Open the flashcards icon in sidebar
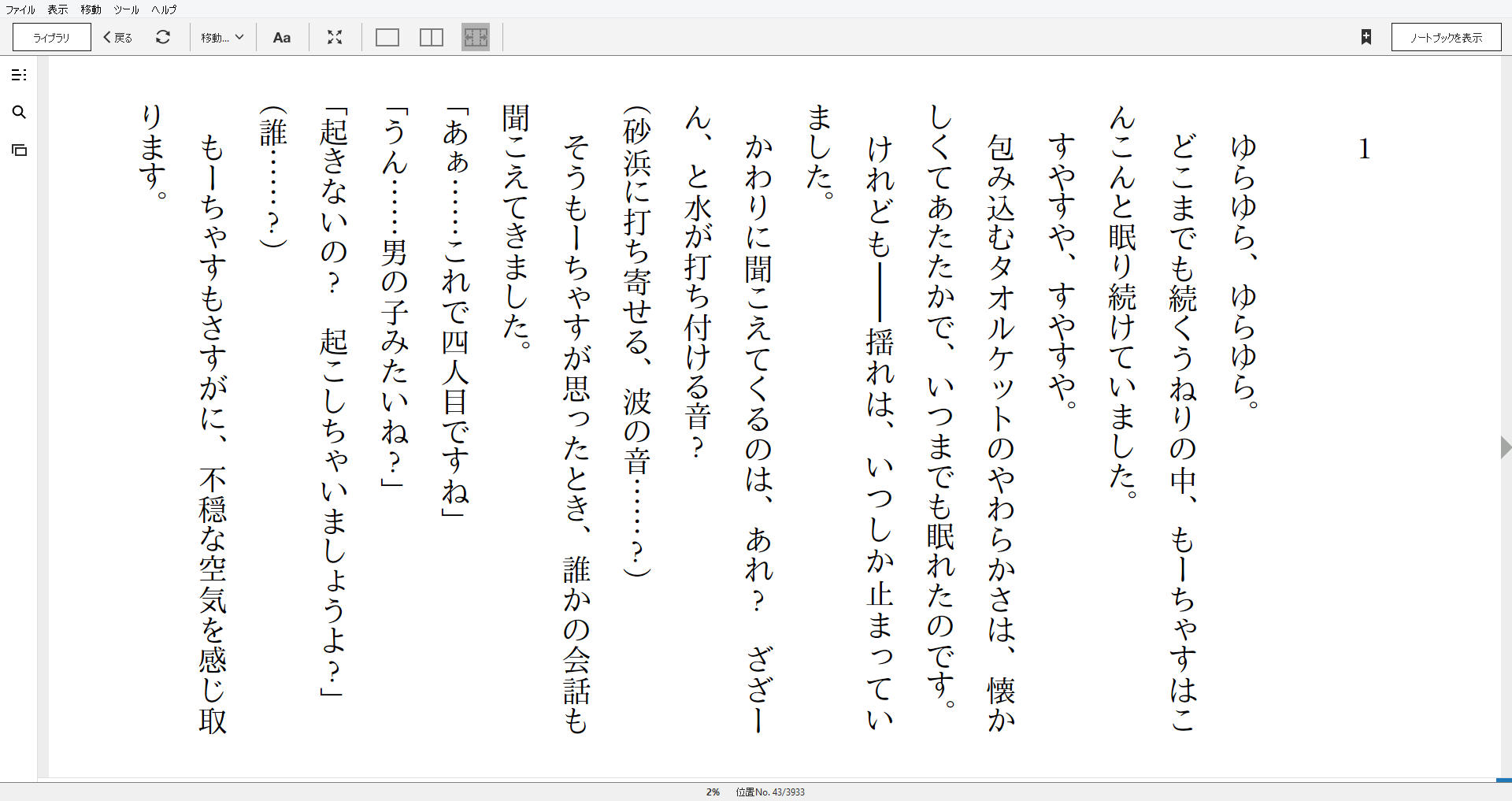 (x=19, y=150)
